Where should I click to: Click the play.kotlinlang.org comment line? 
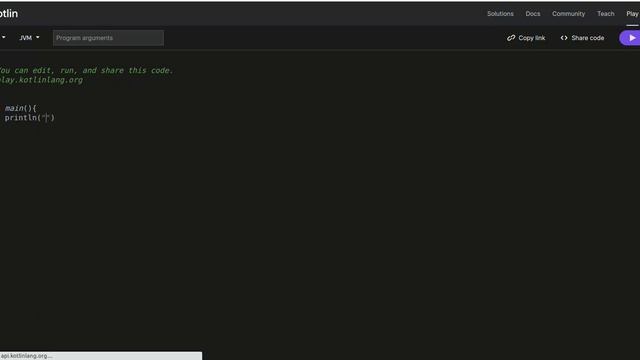(41, 80)
